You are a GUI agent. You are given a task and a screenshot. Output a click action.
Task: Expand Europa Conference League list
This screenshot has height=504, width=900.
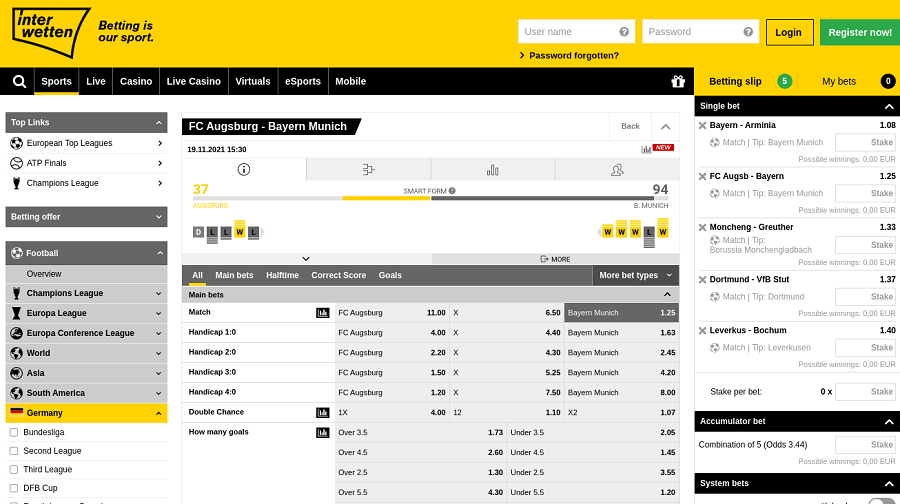tap(159, 333)
